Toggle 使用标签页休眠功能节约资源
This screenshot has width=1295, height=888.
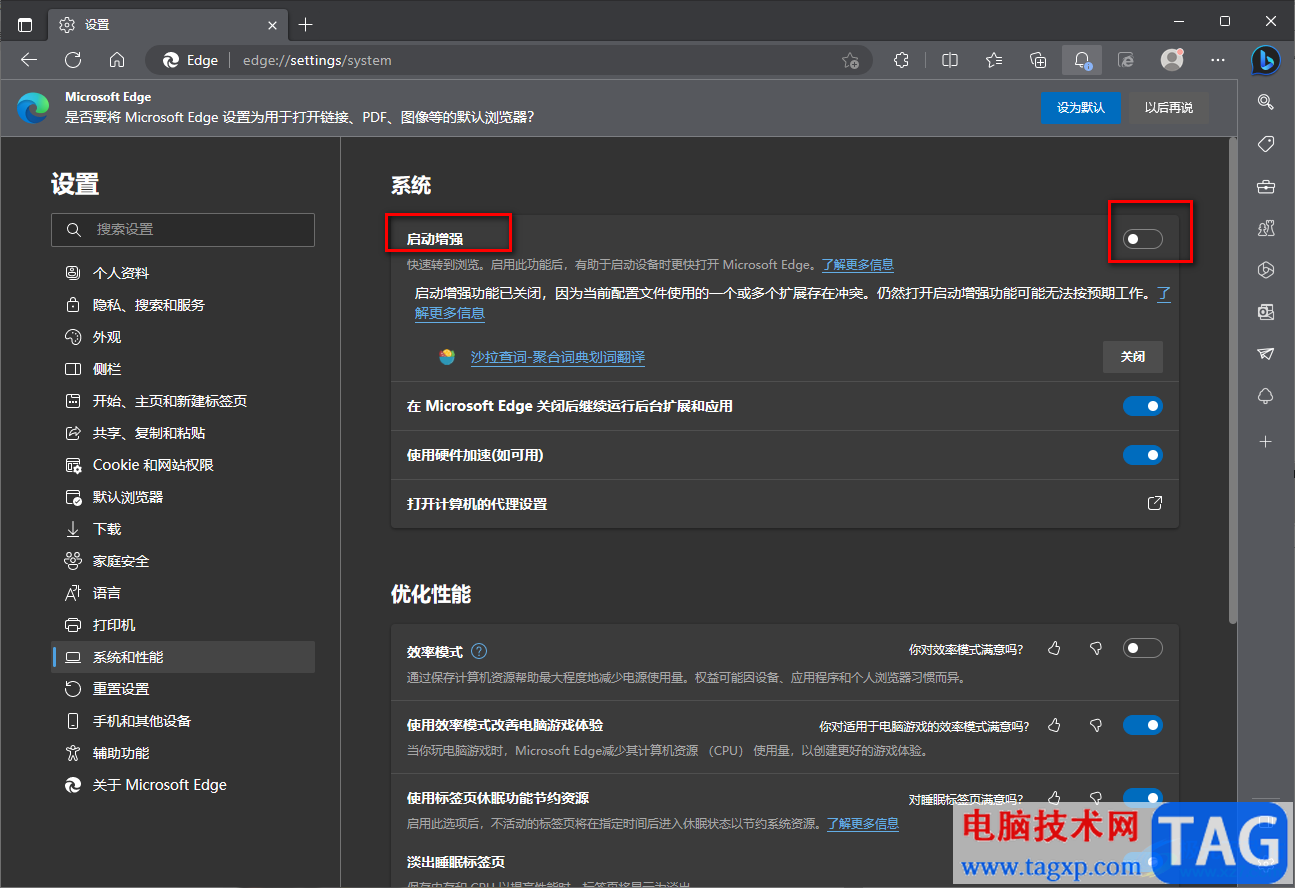point(1143,798)
